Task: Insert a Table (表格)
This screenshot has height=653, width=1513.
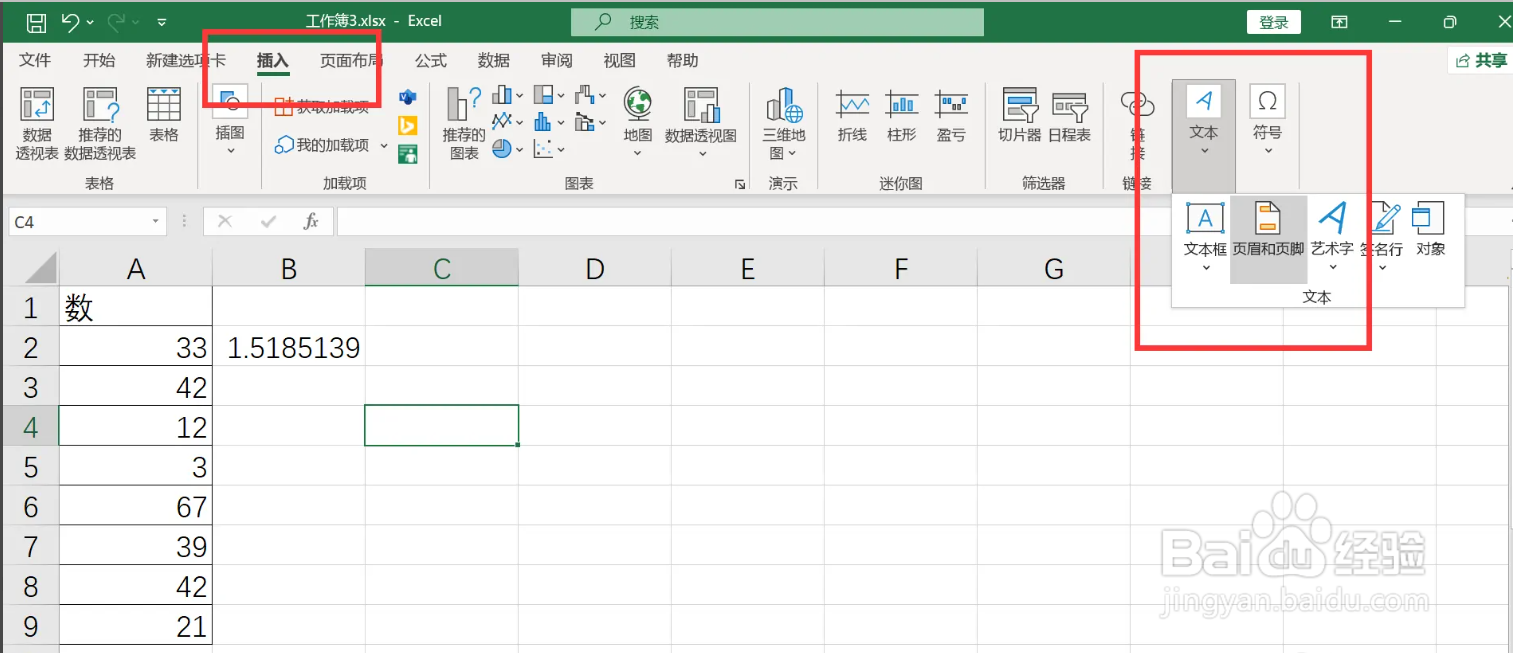Action: coord(164,115)
